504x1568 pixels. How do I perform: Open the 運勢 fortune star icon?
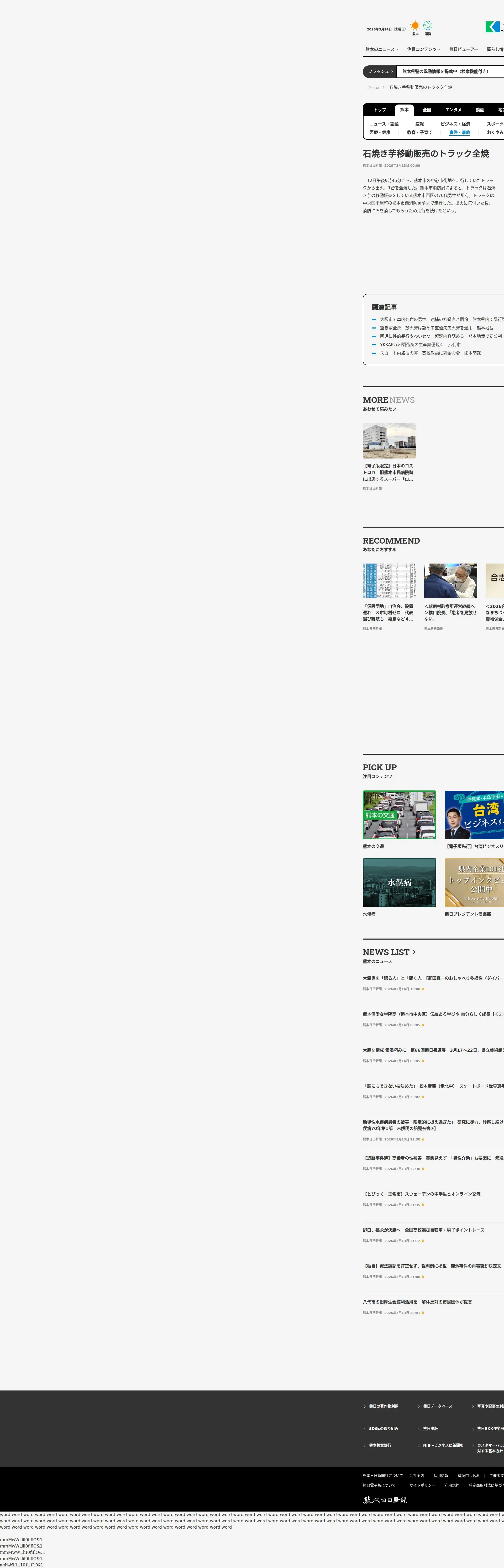(428, 25)
